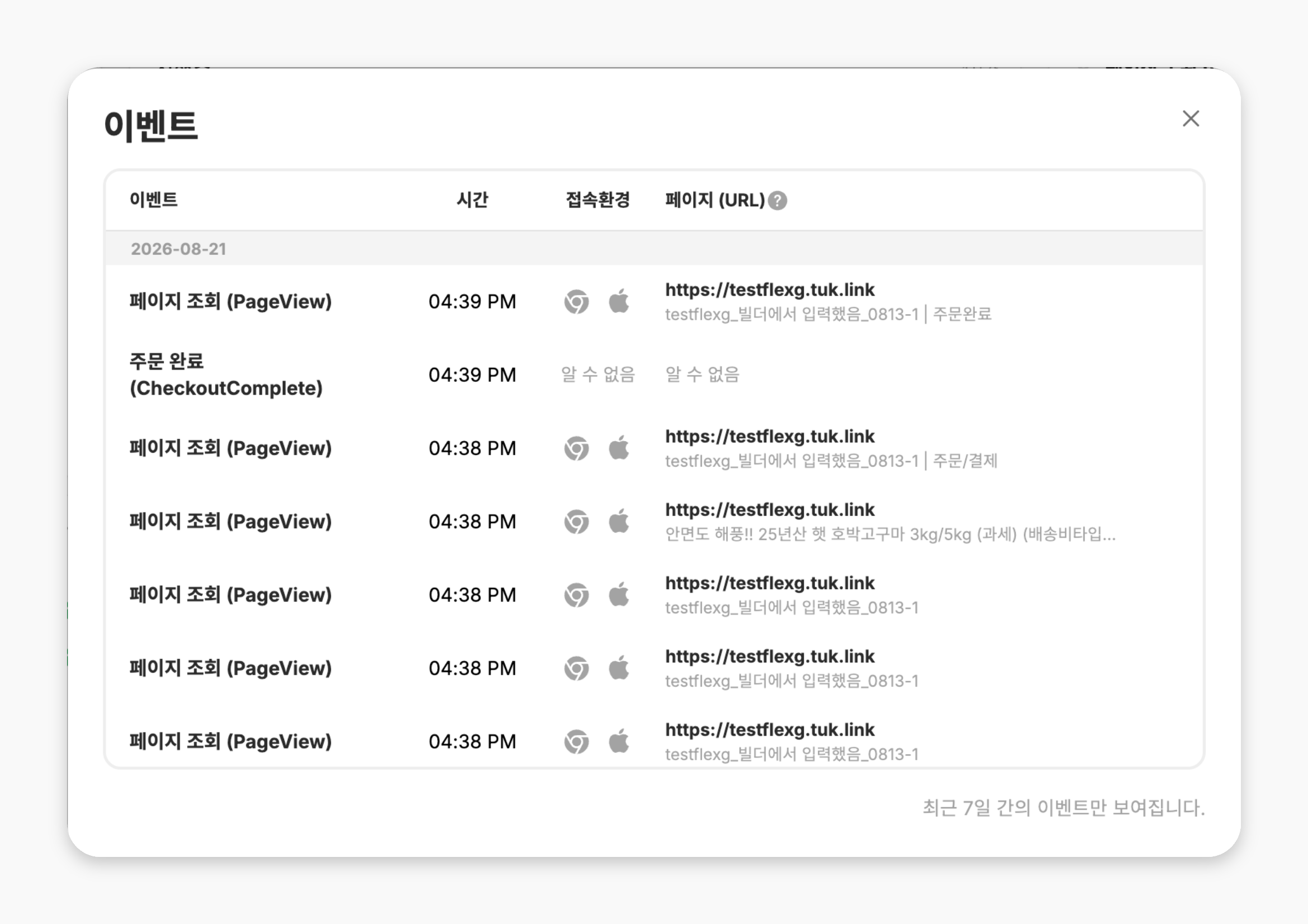1308x924 pixels.
Task: Click the Chrome browser icon in the 주문/결제 row
Action: click(x=576, y=448)
